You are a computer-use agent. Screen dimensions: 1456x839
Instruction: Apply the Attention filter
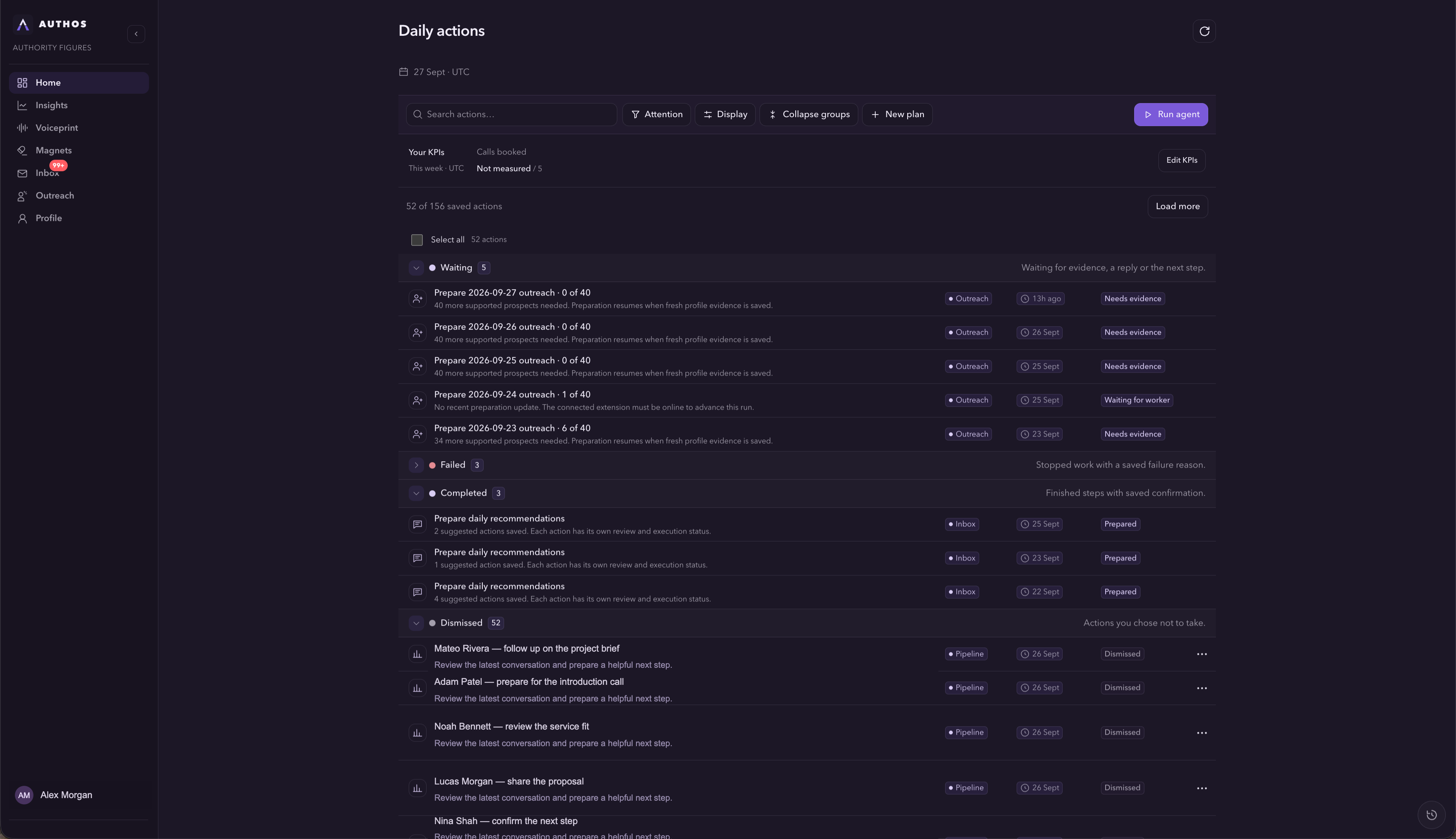[656, 115]
